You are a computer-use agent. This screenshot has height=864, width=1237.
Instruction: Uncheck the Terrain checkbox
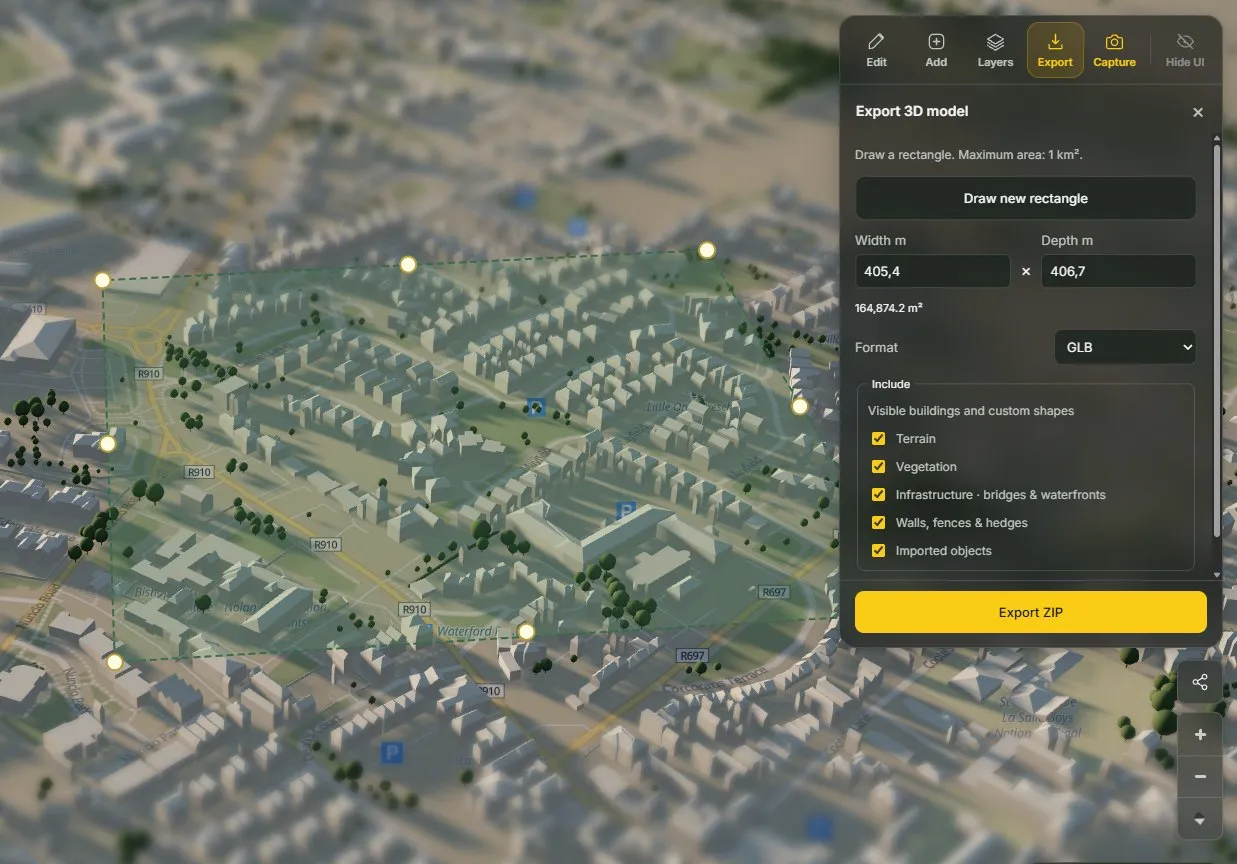(x=879, y=438)
